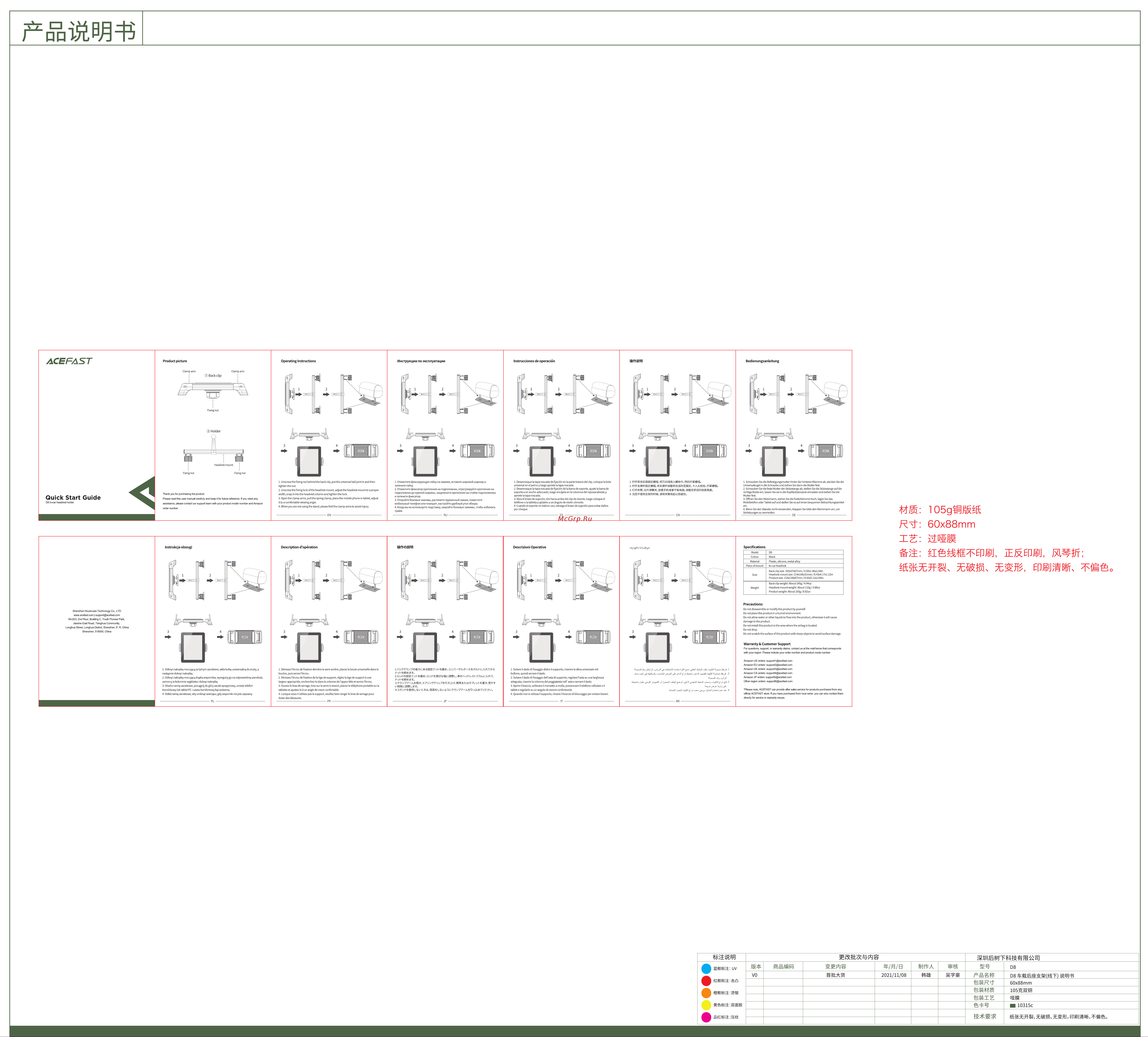
Task: Click the 105克双铜 material cell
Action: (x=1021, y=990)
